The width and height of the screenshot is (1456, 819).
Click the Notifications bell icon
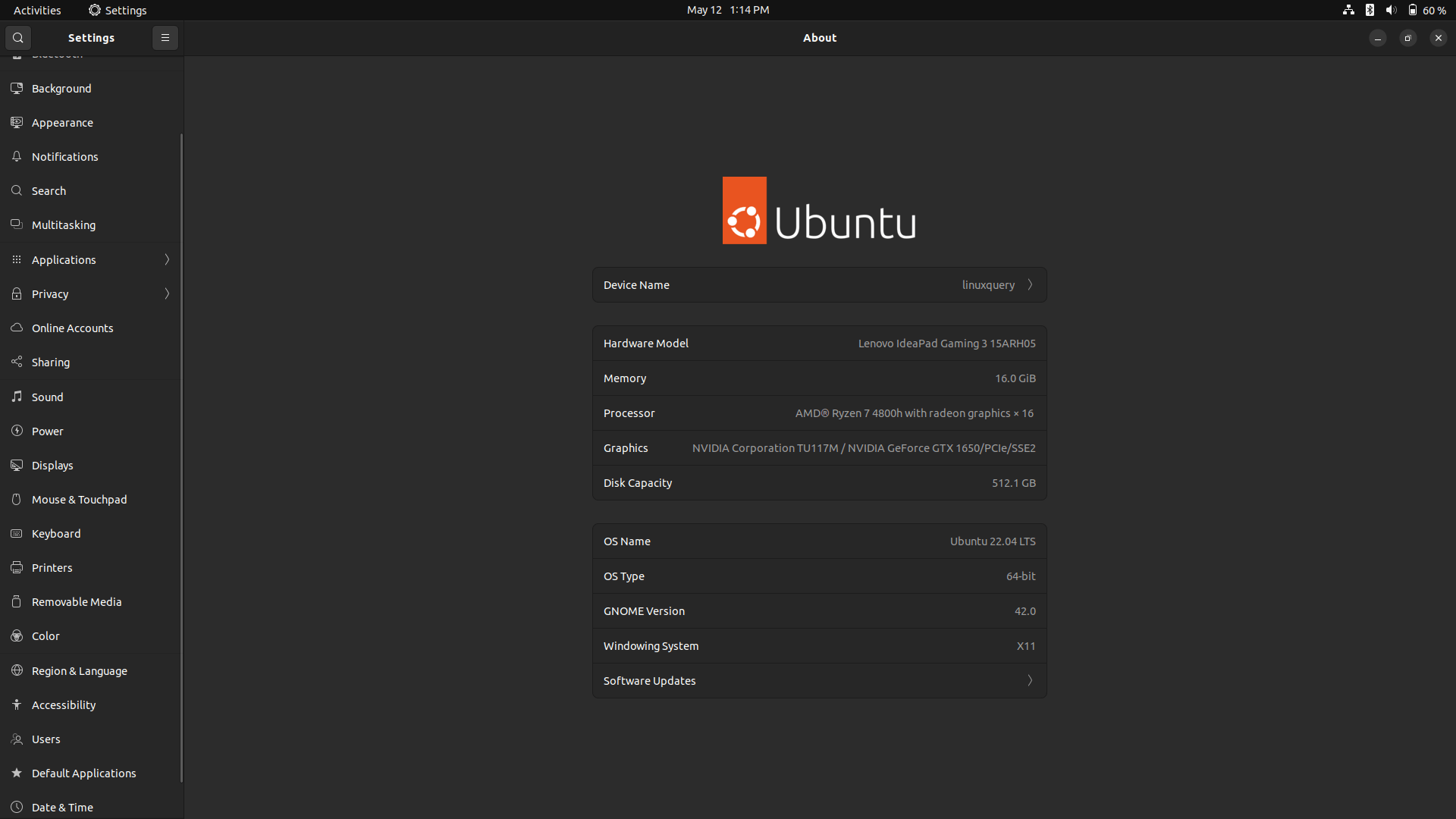[17, 156]
